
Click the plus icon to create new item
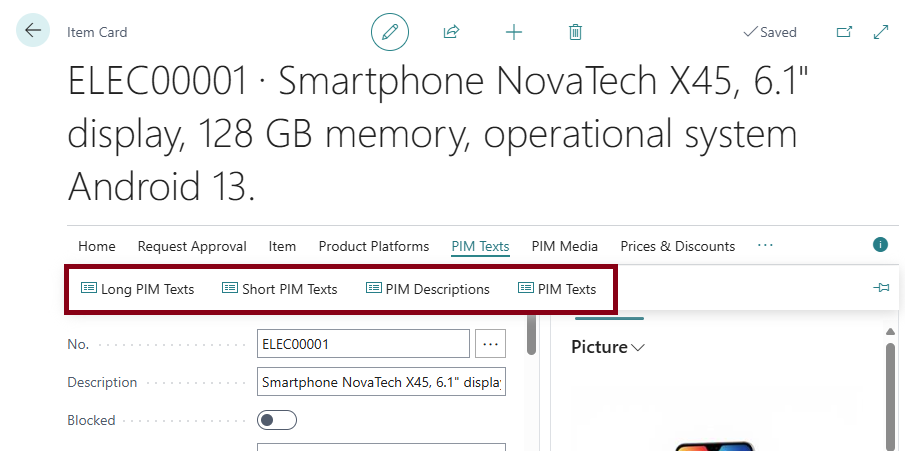(x=514, y=32)
